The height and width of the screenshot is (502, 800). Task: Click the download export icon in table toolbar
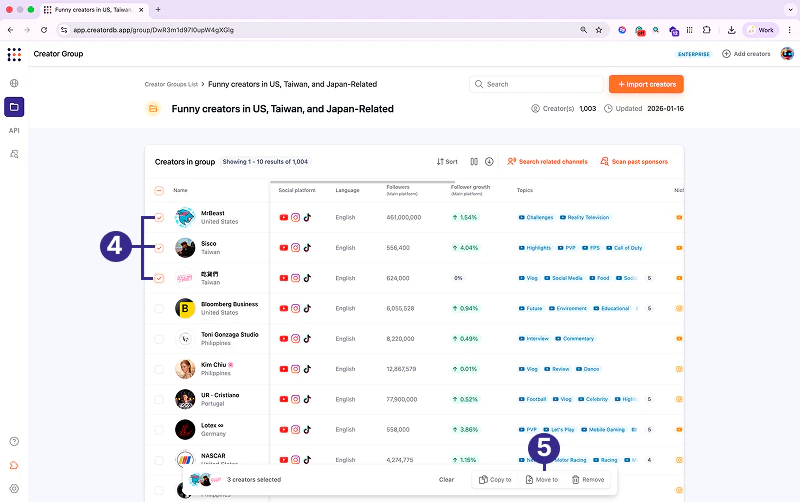(x=489, y=162)
